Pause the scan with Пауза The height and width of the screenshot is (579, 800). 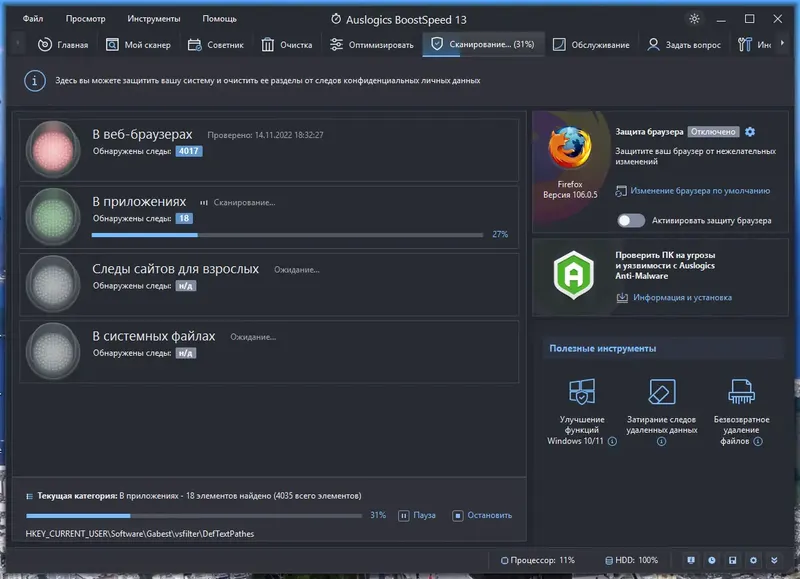tap(417, 516)
